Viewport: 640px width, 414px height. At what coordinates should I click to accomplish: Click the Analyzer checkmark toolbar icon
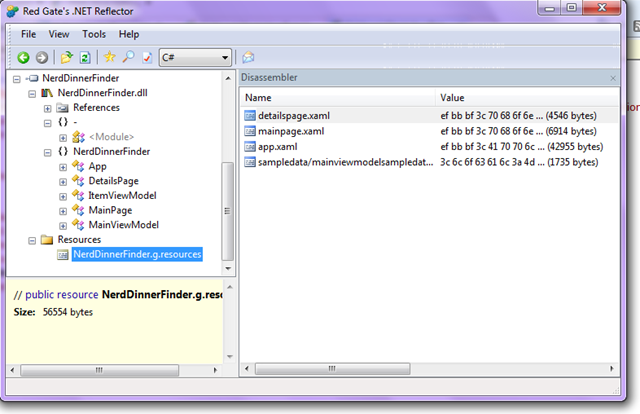147,58
